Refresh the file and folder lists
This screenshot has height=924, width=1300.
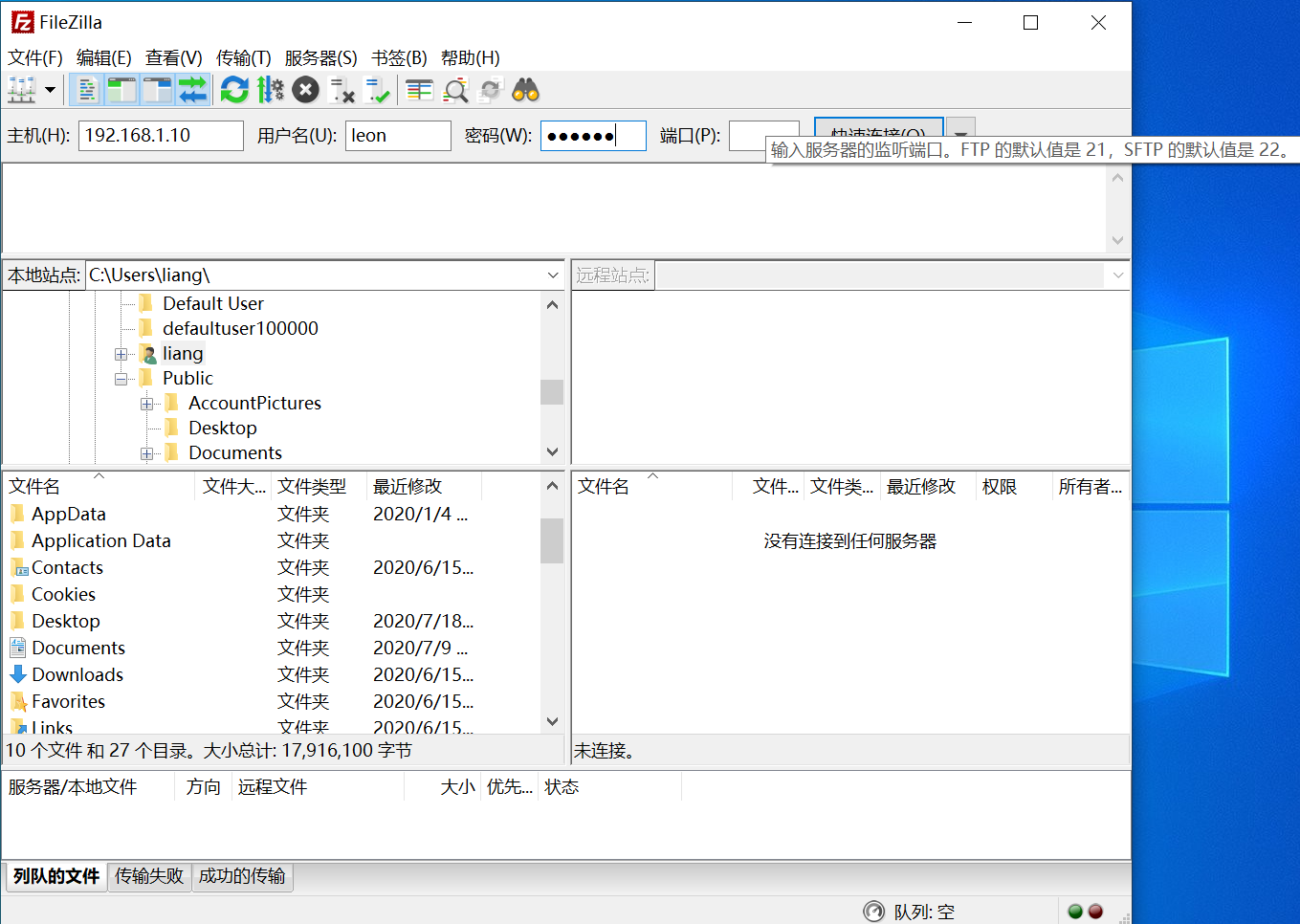click(234, 90)
